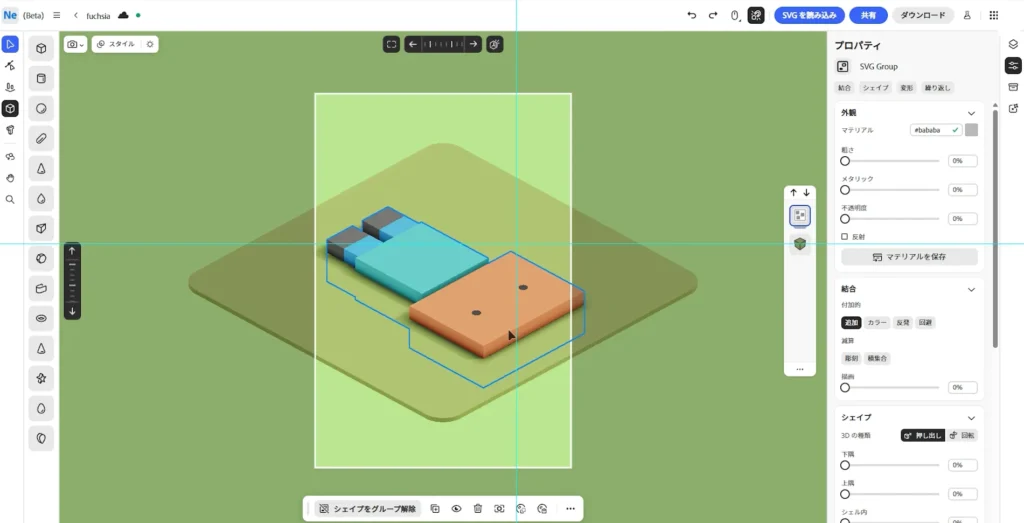Jump to the シェイプ tab
1024x523 pixels.
[x=875, y=87]
